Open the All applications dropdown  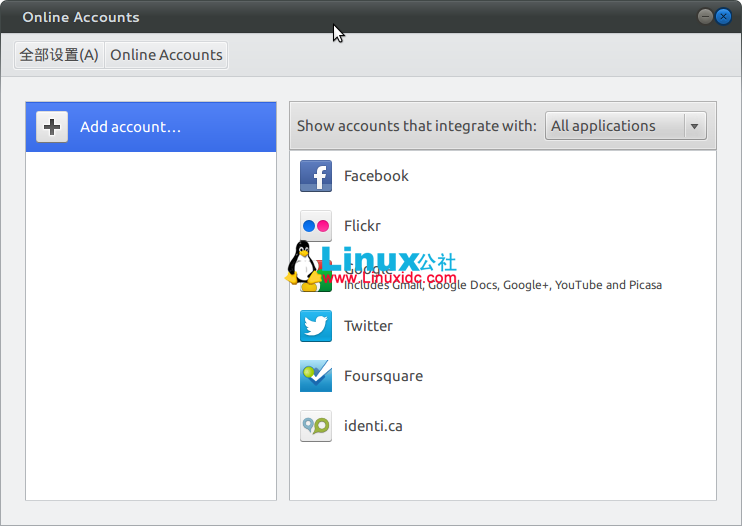click(626, 126)
